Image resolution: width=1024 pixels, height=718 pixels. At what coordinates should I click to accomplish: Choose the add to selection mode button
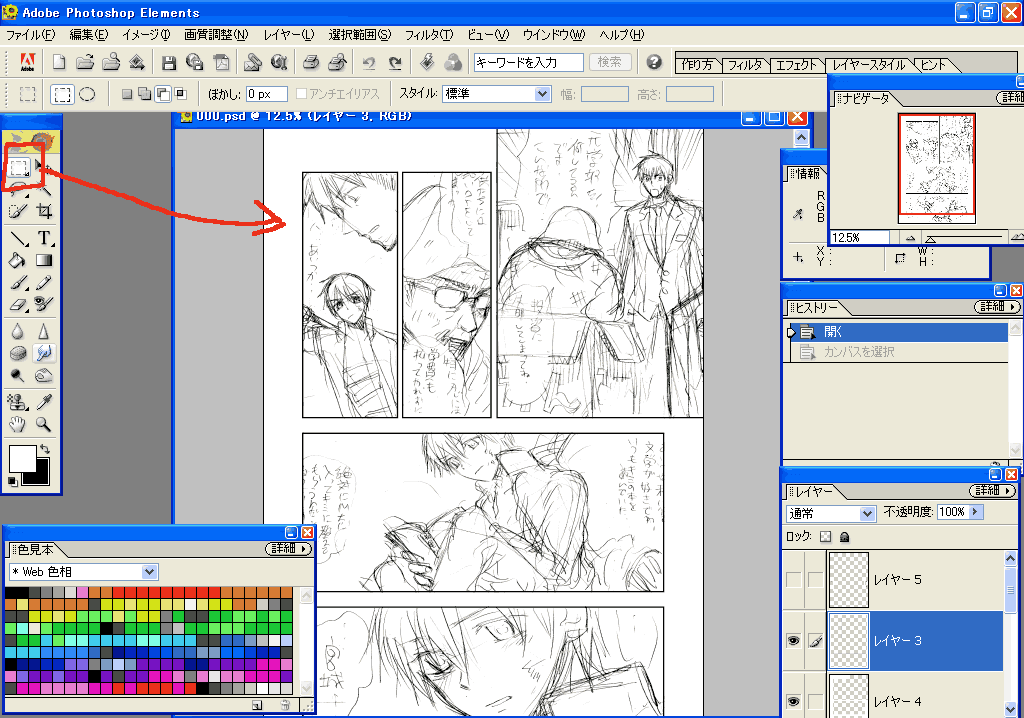tap(144, 94)
